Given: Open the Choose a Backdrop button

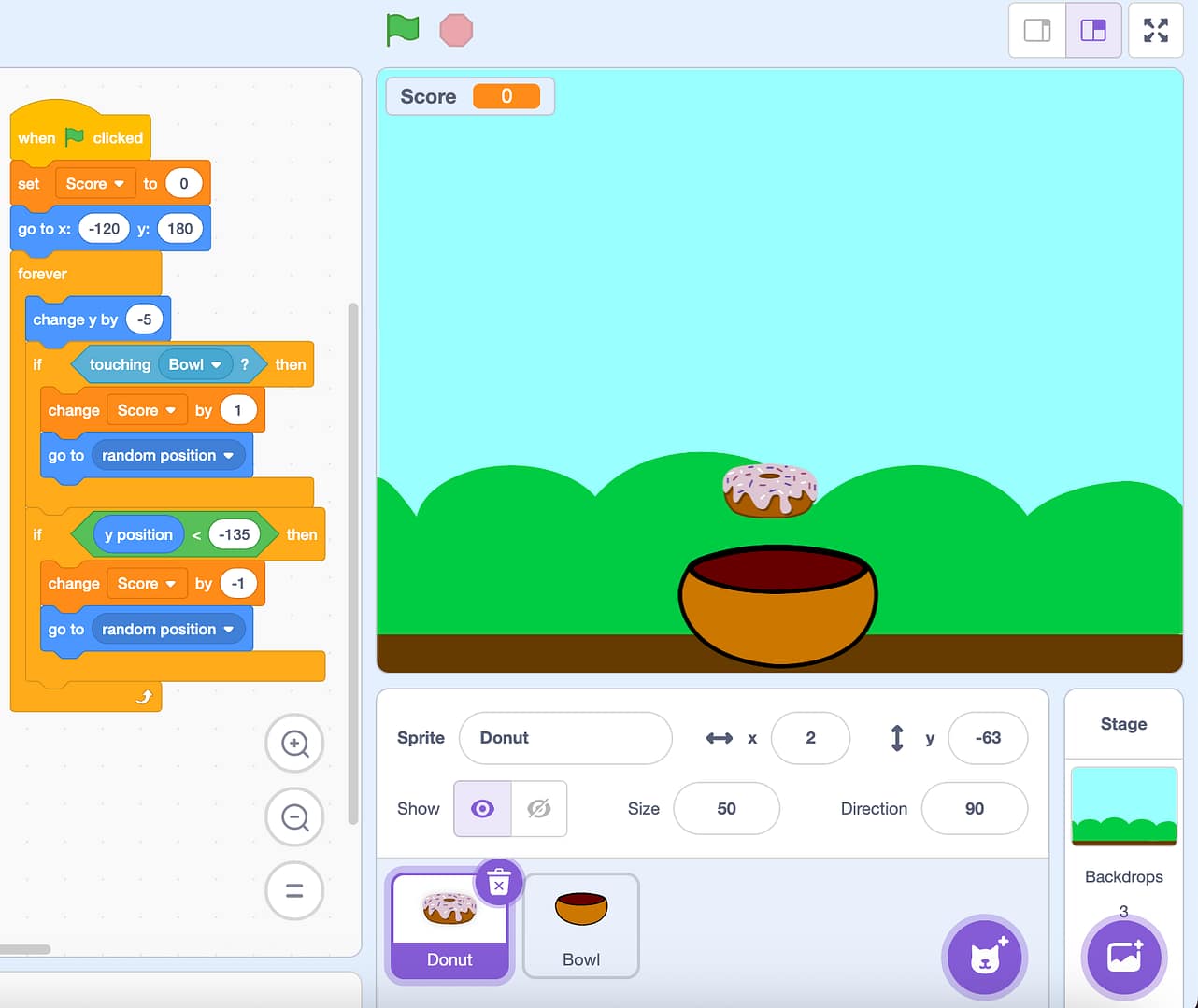Looking at the screenshot, I should tap(1124, 958).
